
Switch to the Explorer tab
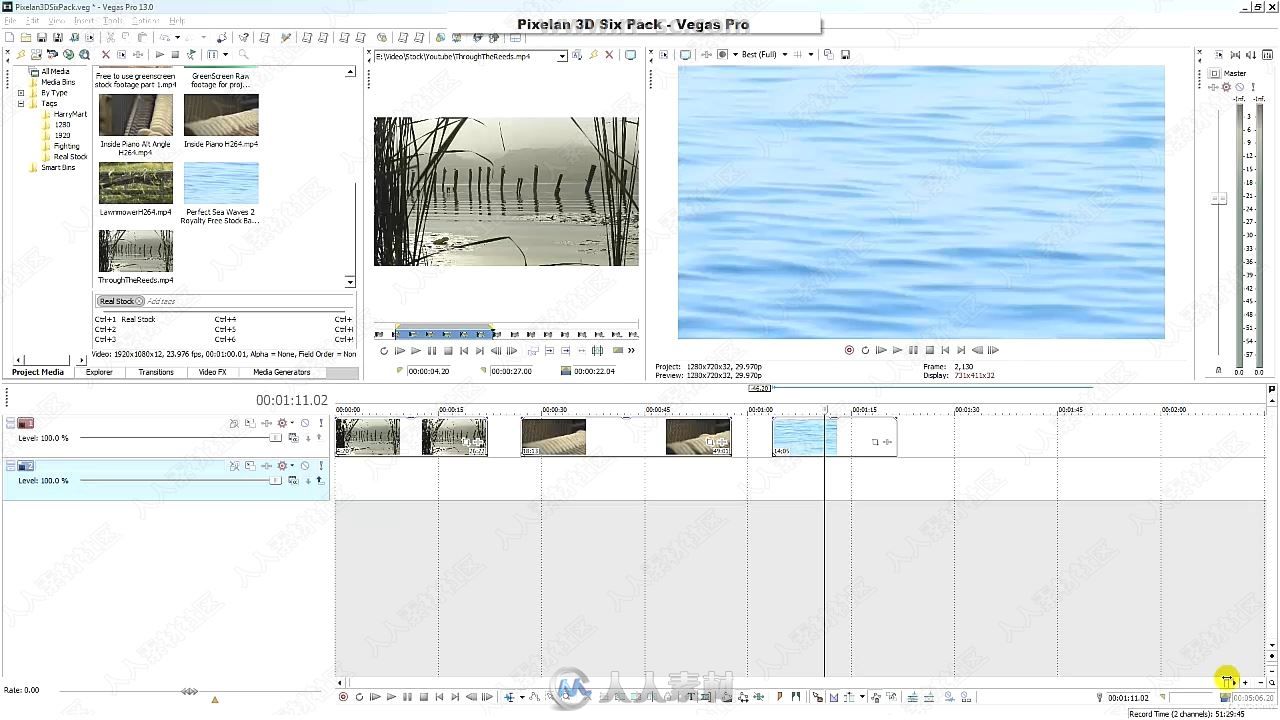pos(99,372)
